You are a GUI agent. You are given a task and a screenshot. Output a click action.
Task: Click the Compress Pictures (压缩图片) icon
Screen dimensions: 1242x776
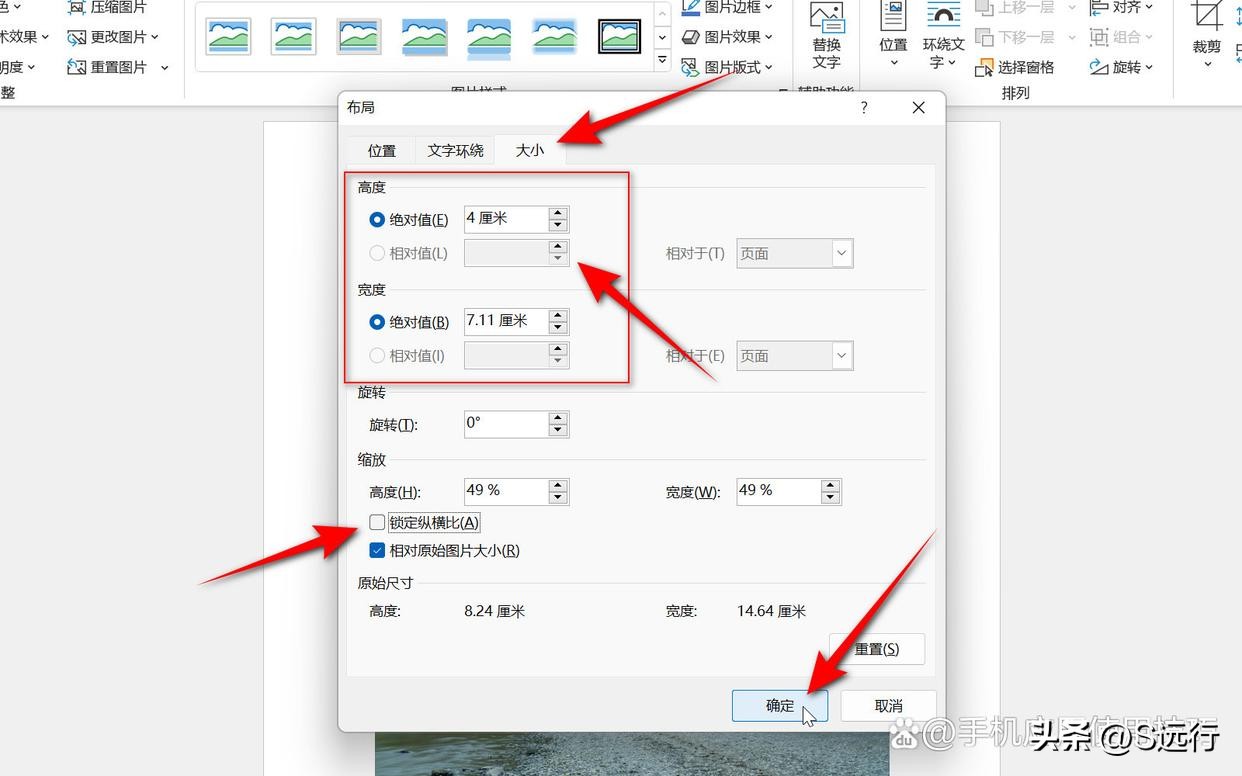[76, 7]
